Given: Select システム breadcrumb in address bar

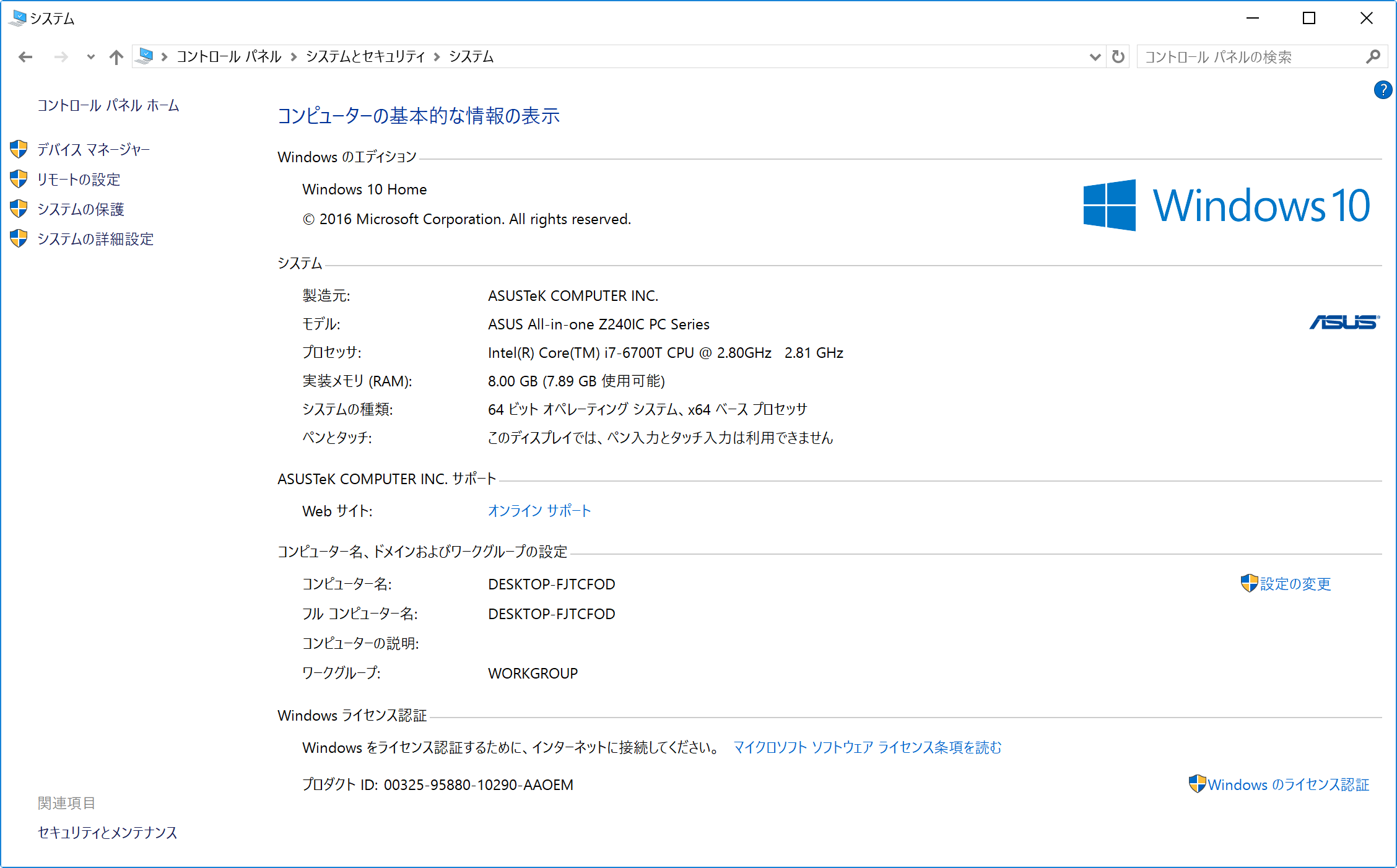Looking at the screenshot, I should [471, 56].
